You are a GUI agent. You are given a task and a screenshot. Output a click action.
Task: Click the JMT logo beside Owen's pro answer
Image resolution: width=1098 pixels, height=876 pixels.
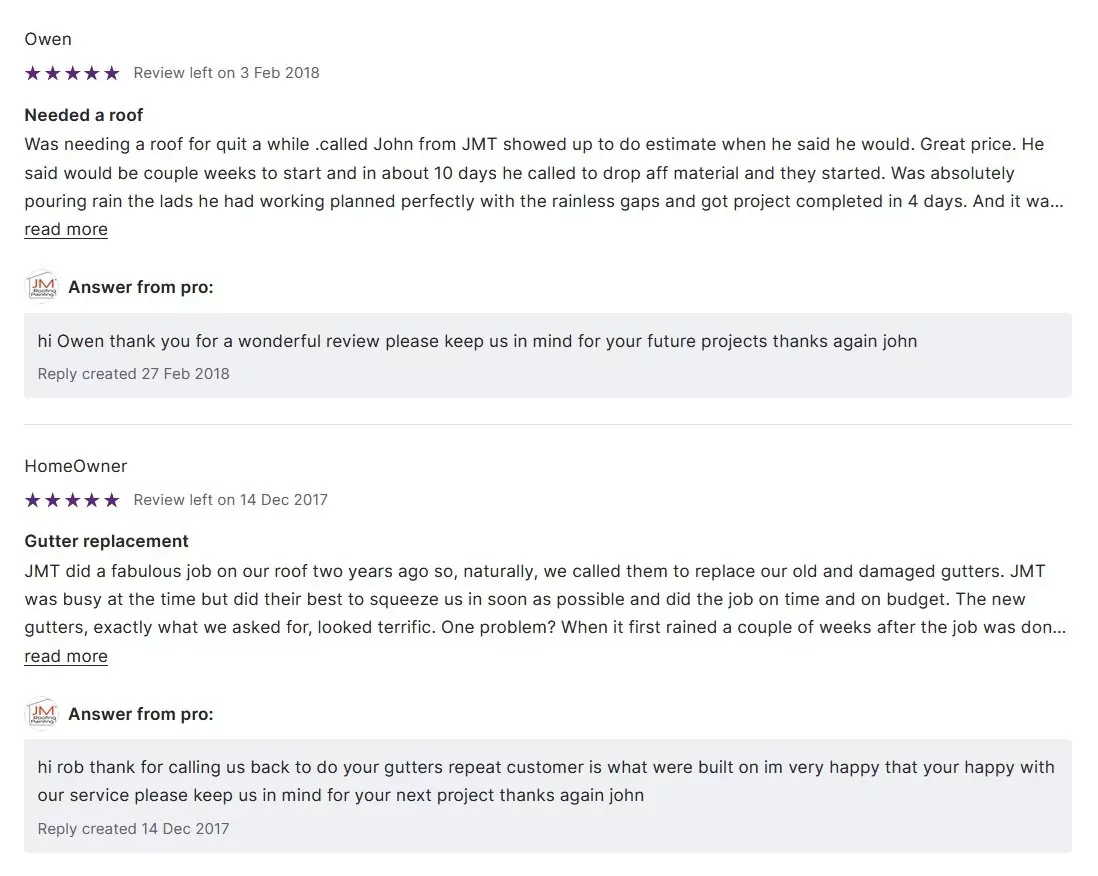point(42,287)
